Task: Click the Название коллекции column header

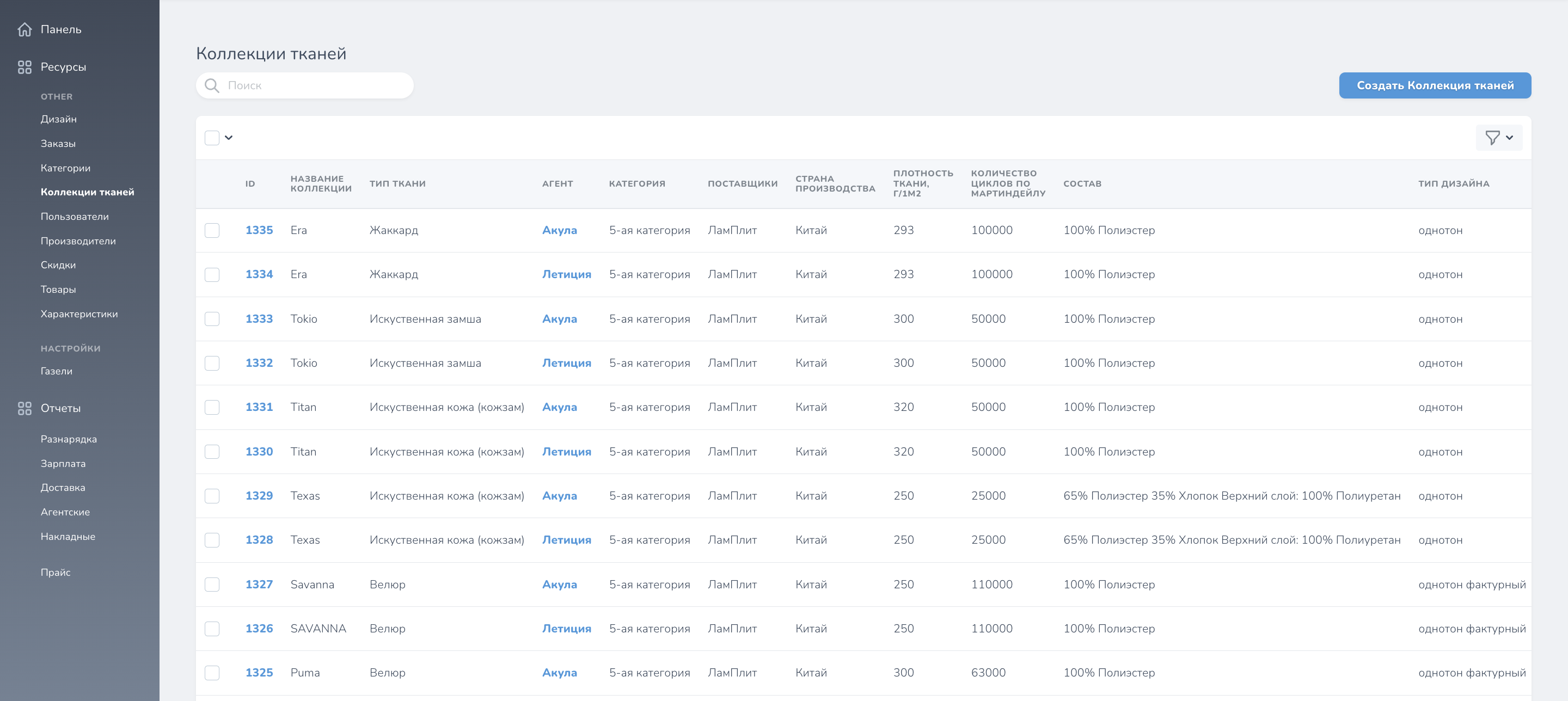Action: click(321, 184)
